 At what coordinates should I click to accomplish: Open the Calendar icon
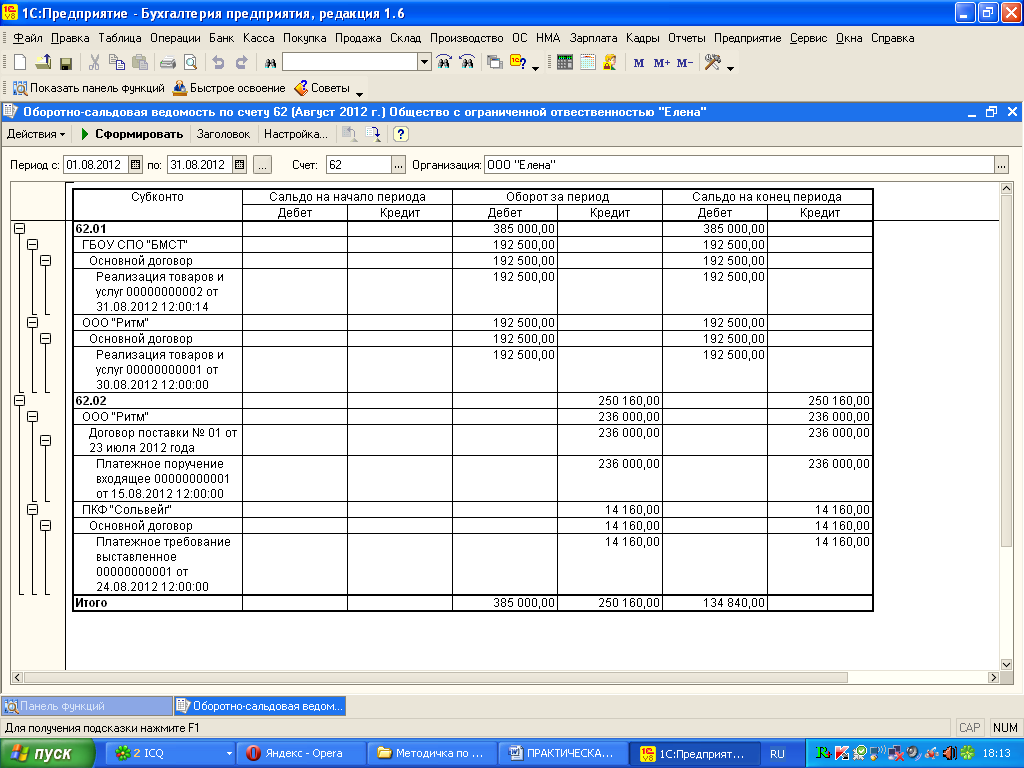click(x=588, y=63)
